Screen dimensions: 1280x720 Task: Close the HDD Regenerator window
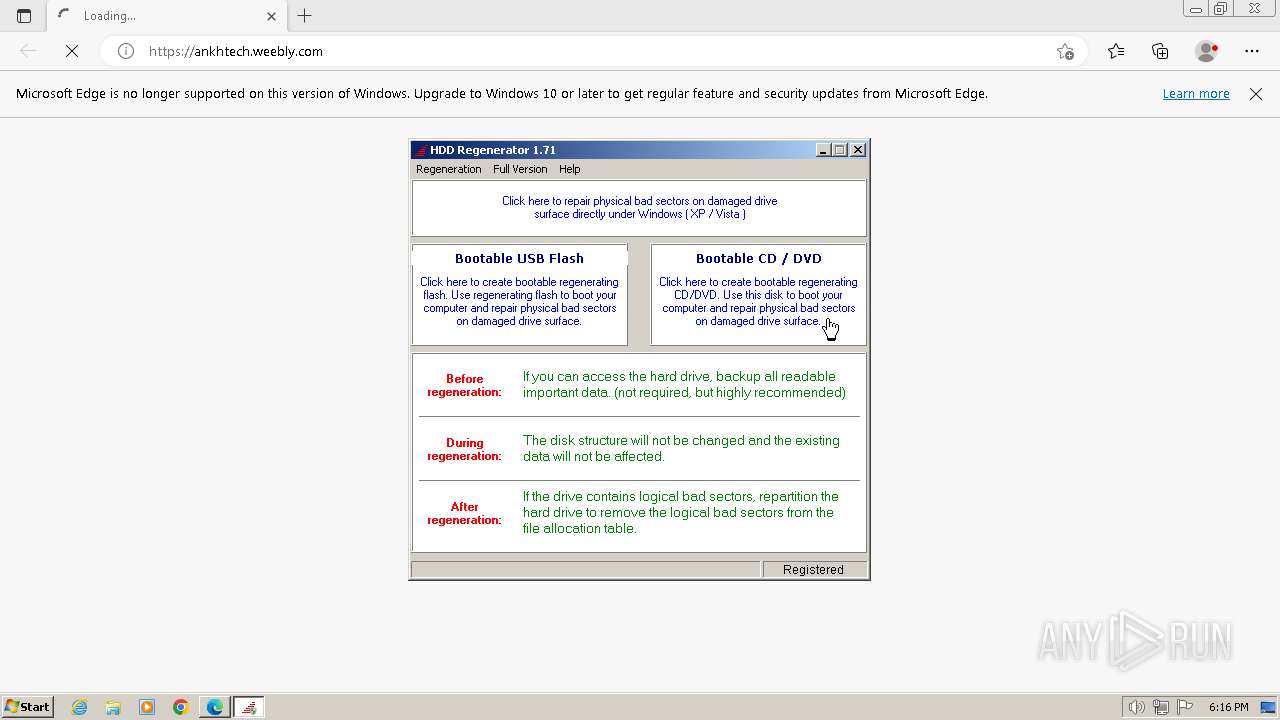(x=858, y=150)
